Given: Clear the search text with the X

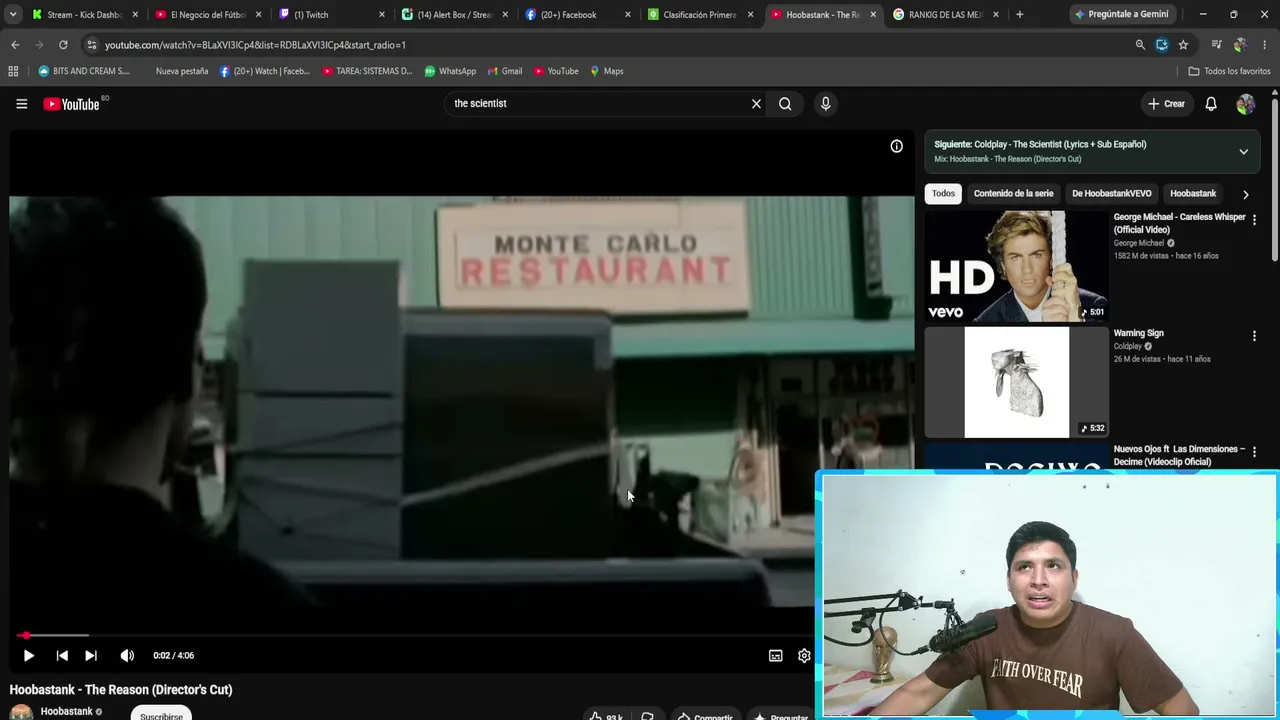Looking at the screenshot, I should (x=756, y=104).
